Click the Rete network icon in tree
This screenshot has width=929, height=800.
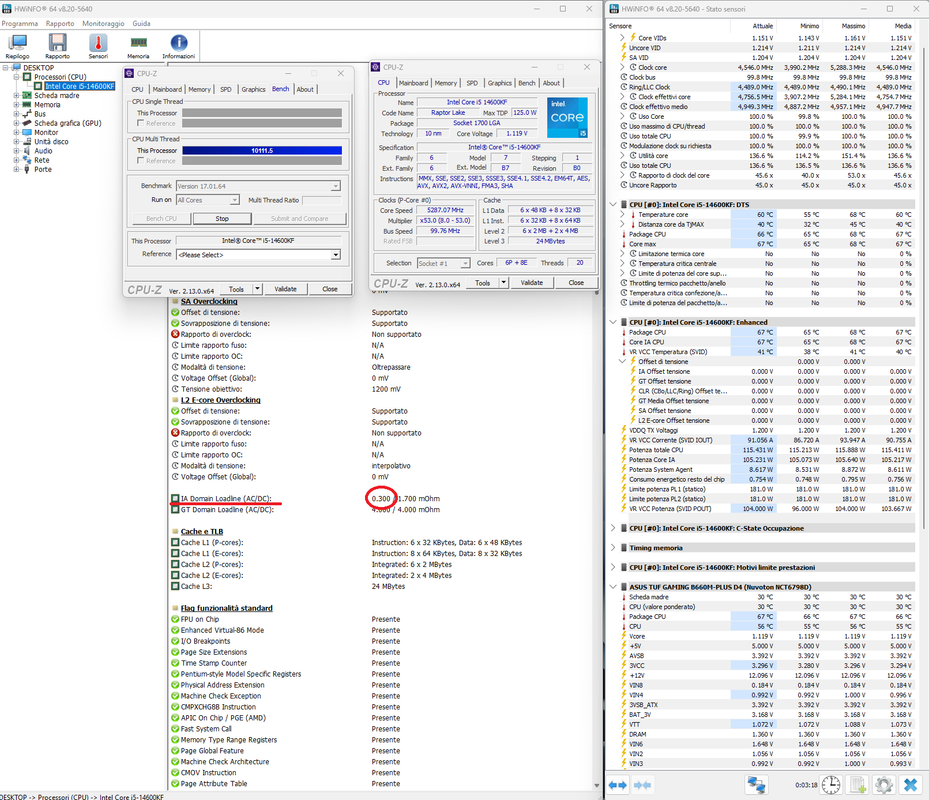(27, 160)
